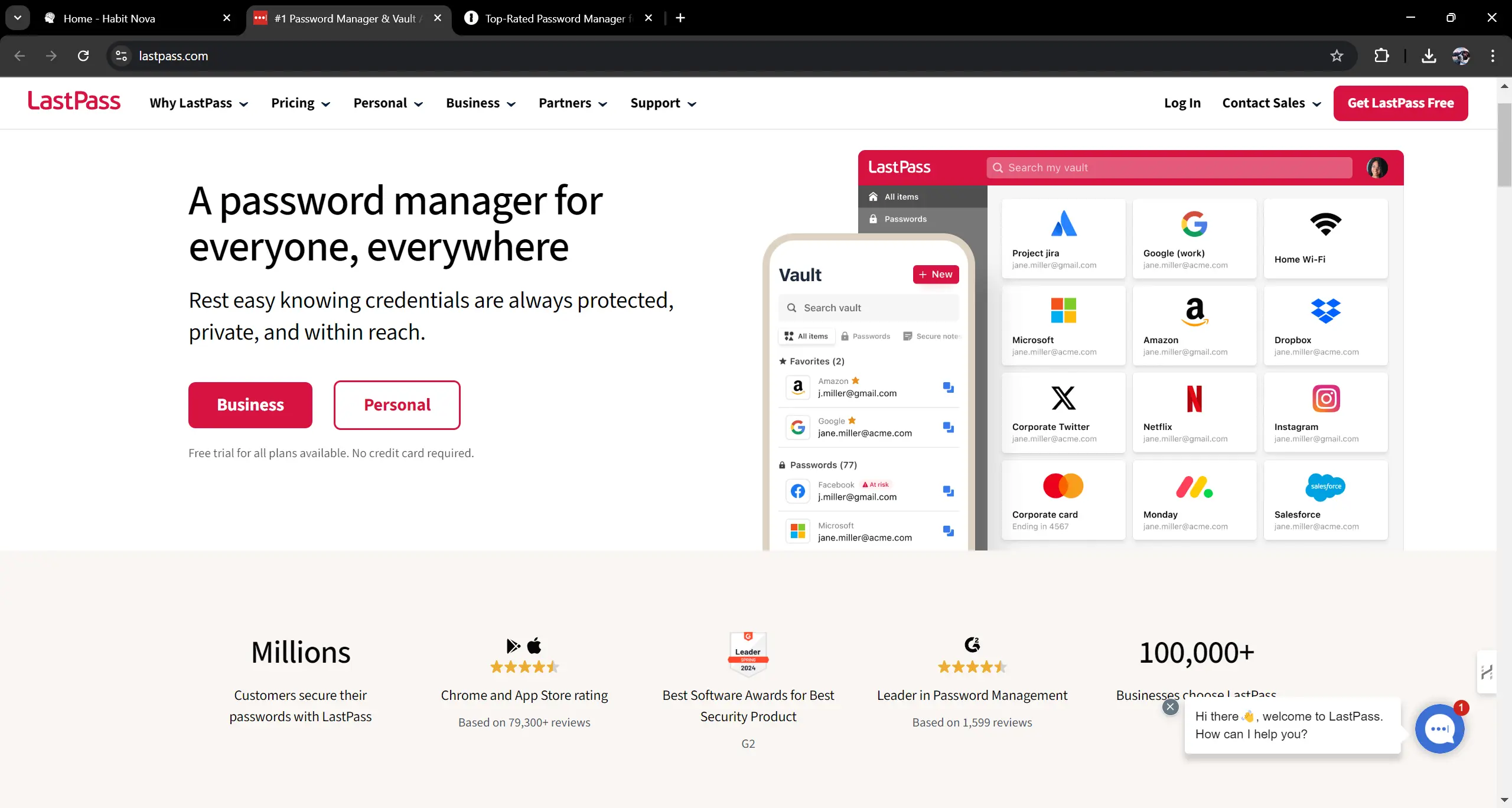Bookmark this page with the star icon
The image size is (1512, 808).
tap(1337, 56)
